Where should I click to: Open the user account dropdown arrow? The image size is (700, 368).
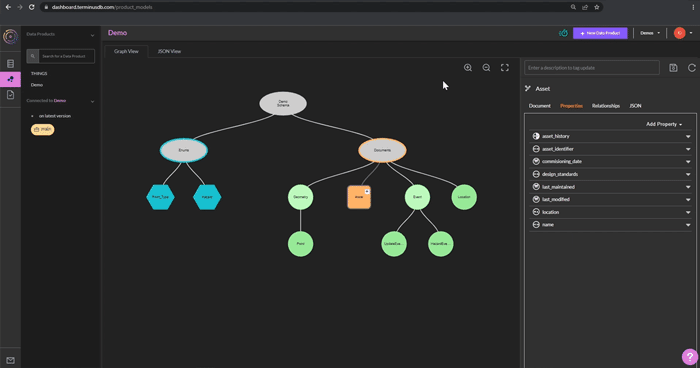click(691, 33)
